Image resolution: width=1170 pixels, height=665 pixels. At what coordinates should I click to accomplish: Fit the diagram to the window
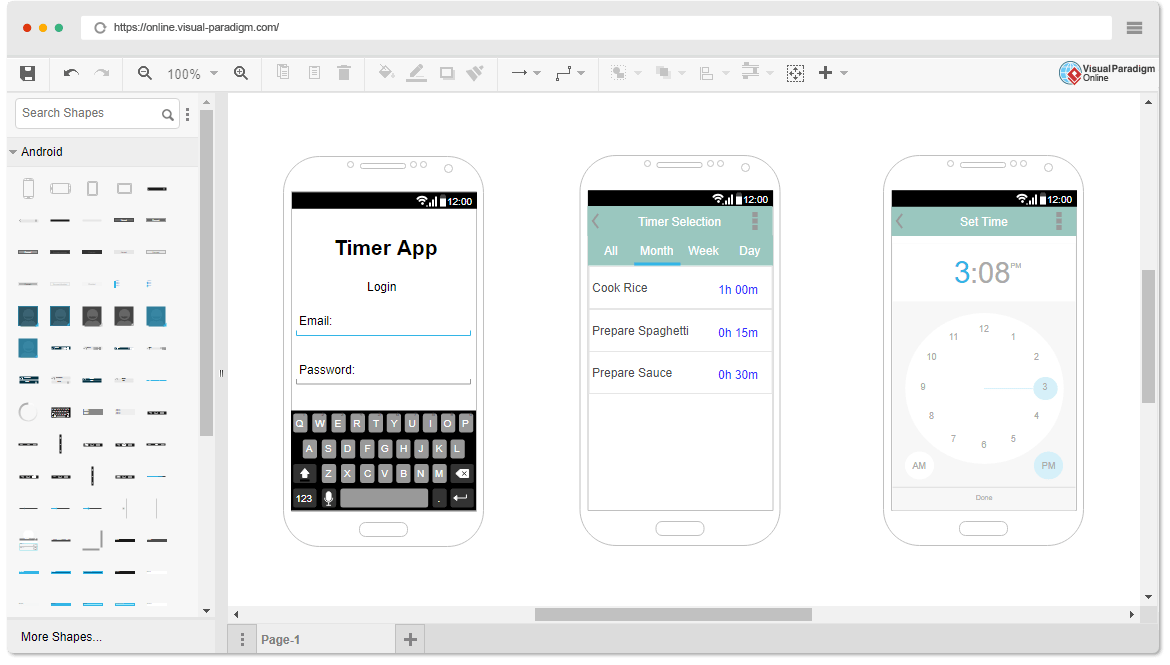[x=795, y=72]
